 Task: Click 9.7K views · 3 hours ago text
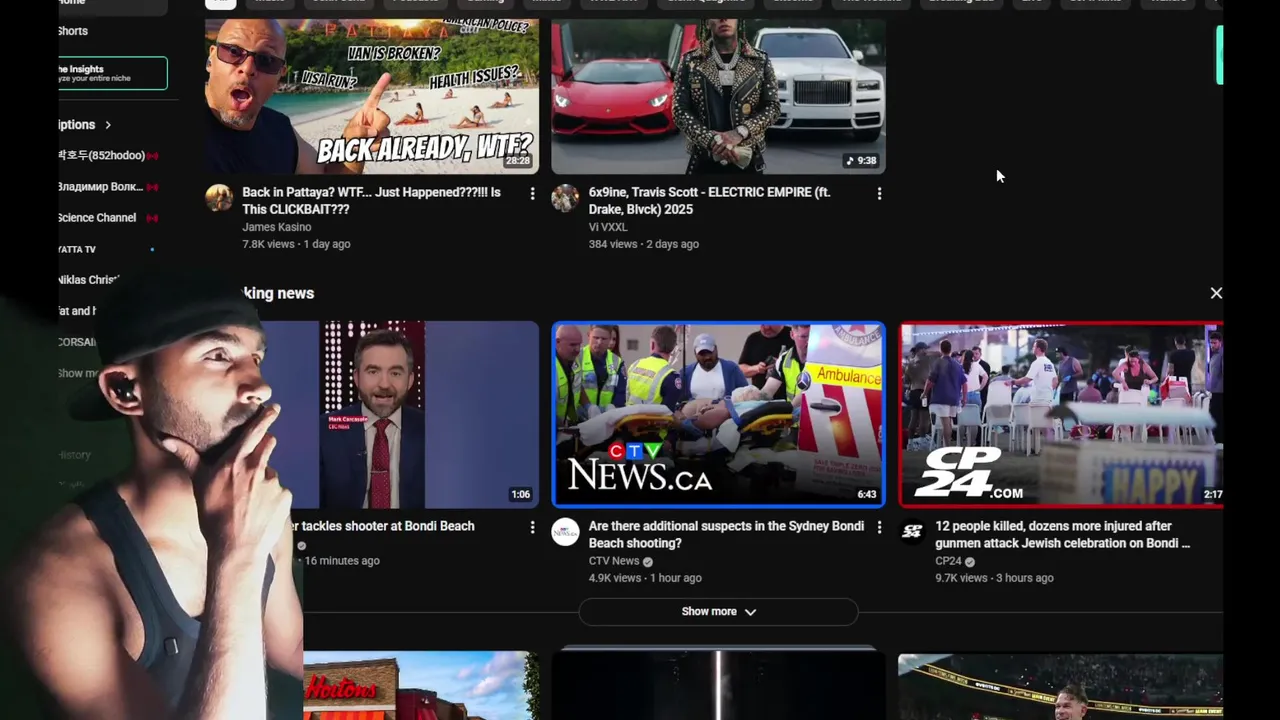[x=995, y=578]
